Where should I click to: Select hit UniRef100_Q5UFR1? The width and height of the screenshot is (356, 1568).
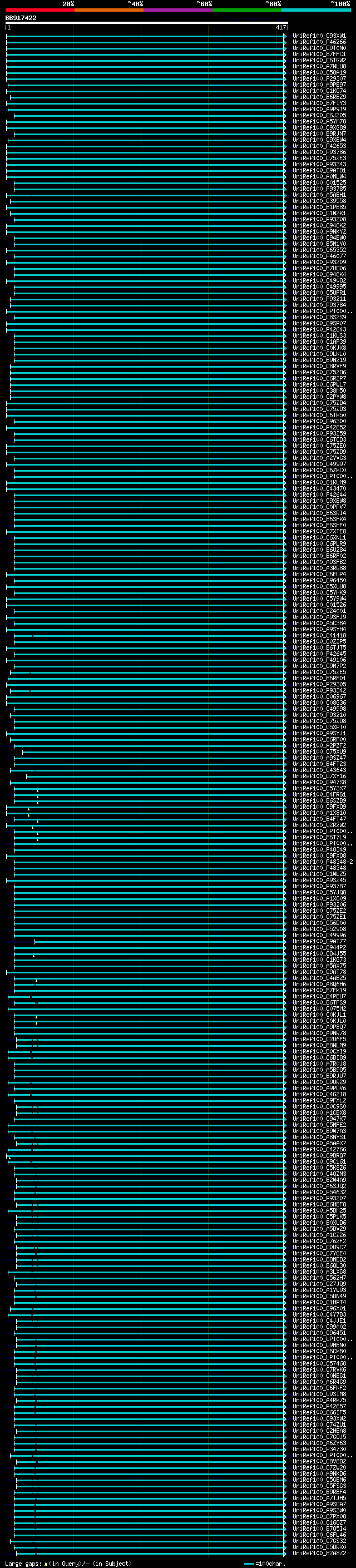[x=319, y=293]
